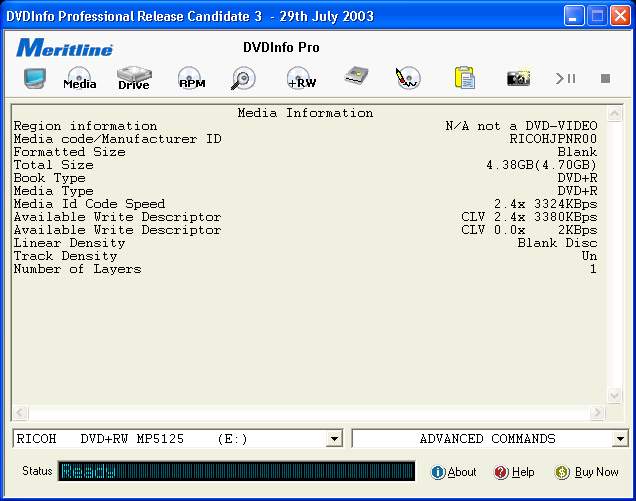Viewport: 636px width, 501px height.
Task: Open the Media information tool
Action: click(80, 78)
